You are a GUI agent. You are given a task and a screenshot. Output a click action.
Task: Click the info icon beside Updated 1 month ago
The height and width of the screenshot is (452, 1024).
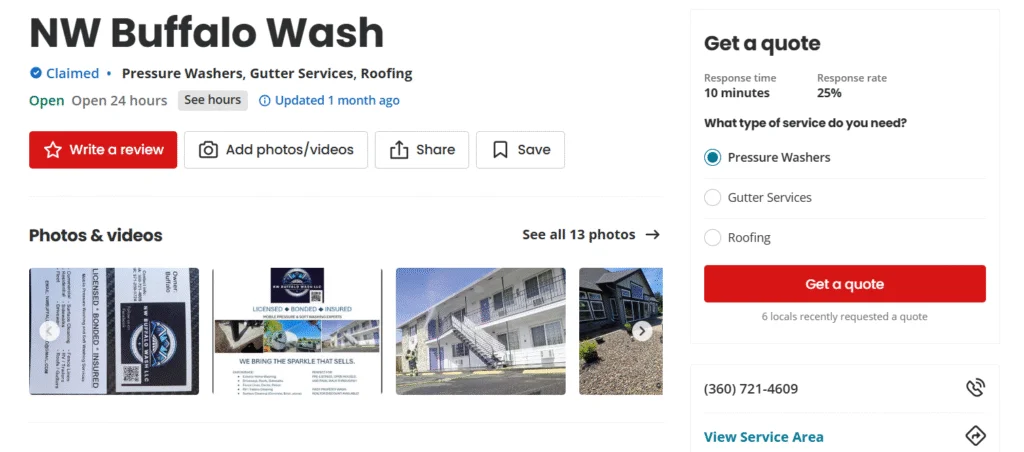(x=264, y=101)
